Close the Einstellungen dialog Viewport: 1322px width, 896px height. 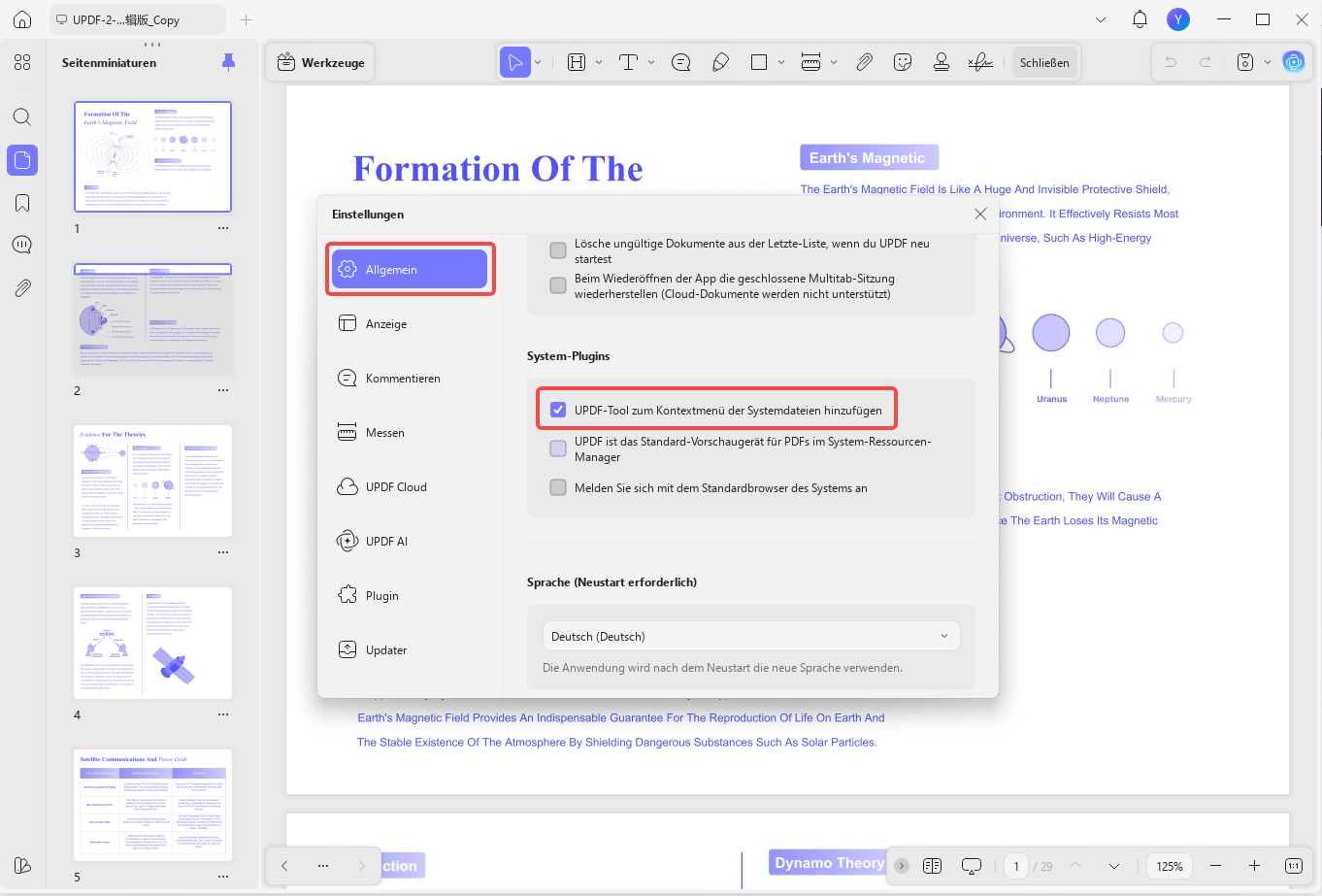[980, 214]
